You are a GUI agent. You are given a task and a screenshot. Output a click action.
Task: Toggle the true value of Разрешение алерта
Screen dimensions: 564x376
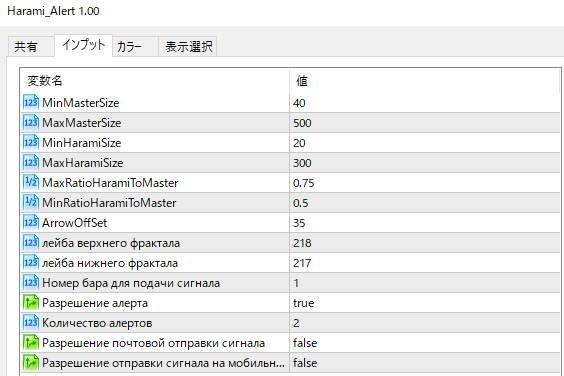pyautogui.click(x=425, y=303)
